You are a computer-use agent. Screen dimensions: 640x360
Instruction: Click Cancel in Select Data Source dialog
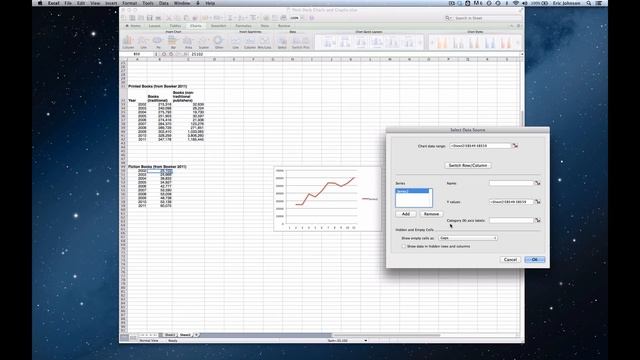[x=510, y=260]
